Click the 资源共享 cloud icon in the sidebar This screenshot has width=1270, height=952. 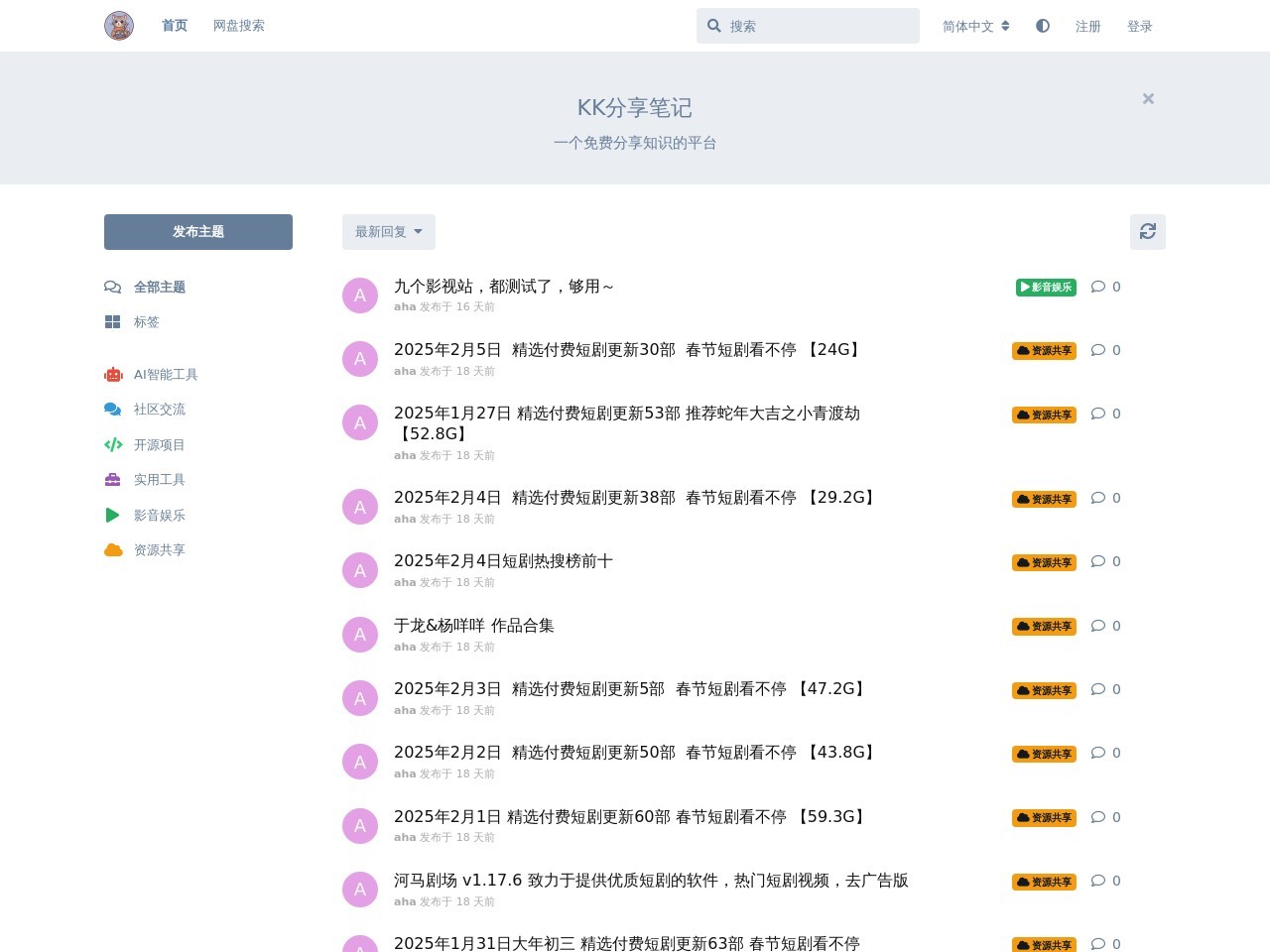(113, 550)
